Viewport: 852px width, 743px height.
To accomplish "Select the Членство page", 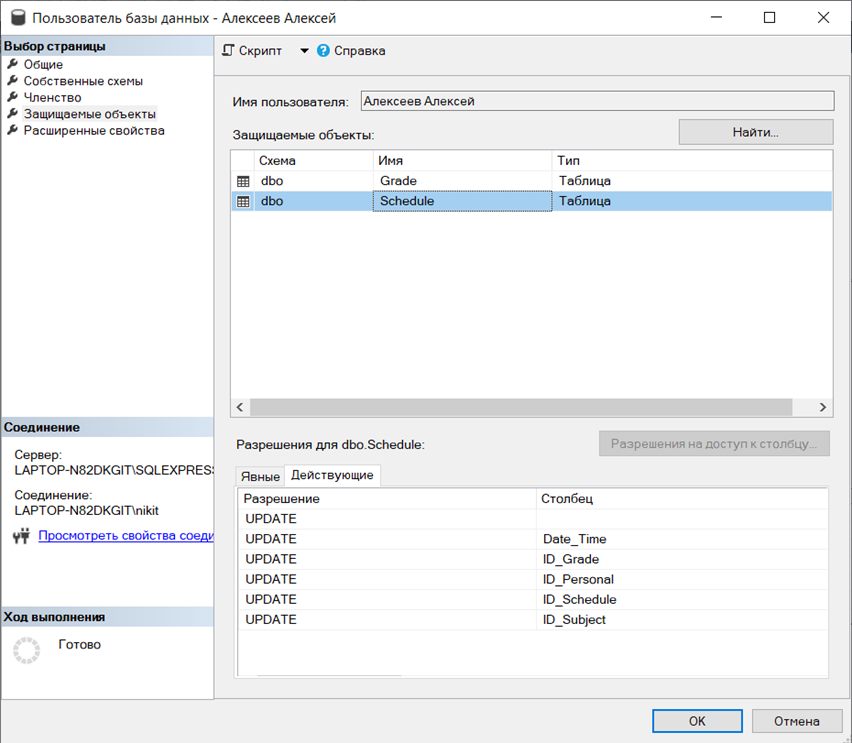I will point(52,97).
